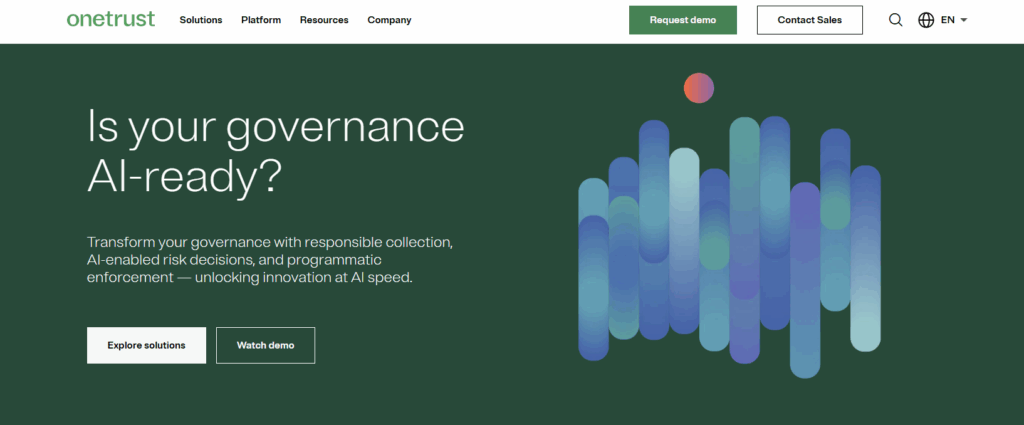Click the orange gradient circle graphic
The image size is (1024, 425).
coord(699,88)
